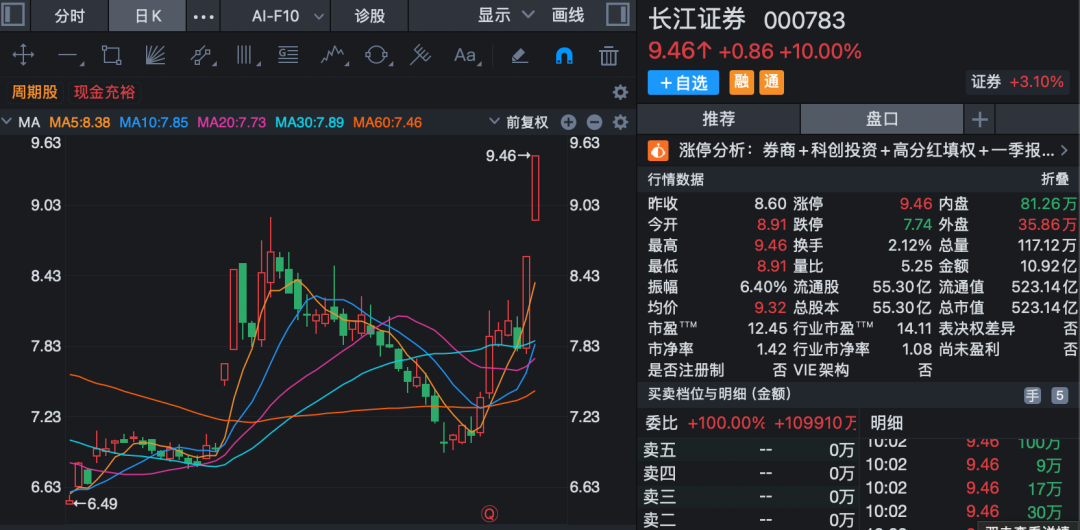This screenshot has height=530, width=1080.
Task: Expand the 显示 display dropdown
Action: pyautogui.click(x=506, y=15)
